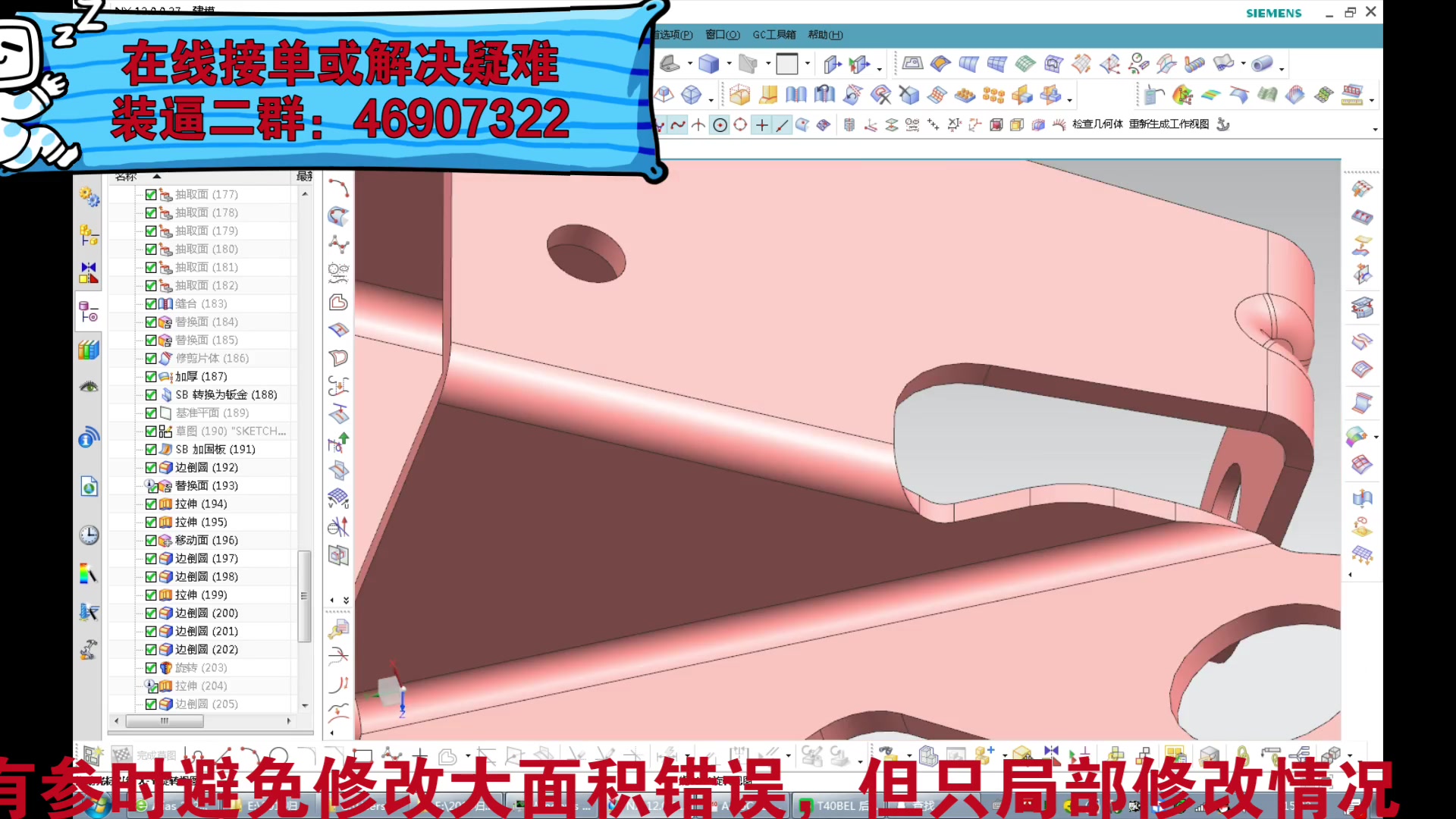Toggle checkbox for 拉伸 (199)
1456x819 pixels.
151,595
